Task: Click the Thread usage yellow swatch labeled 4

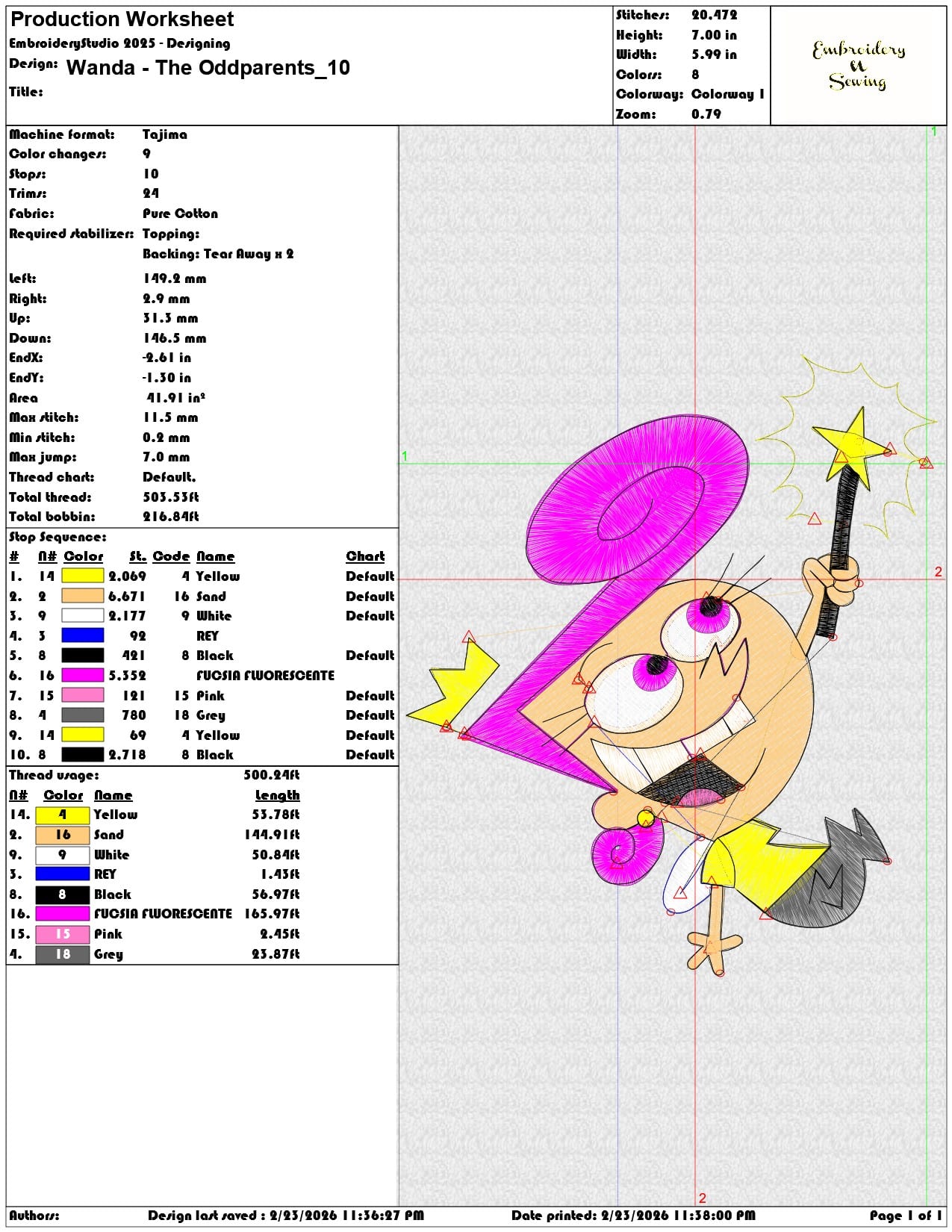Action: point(63,815)
